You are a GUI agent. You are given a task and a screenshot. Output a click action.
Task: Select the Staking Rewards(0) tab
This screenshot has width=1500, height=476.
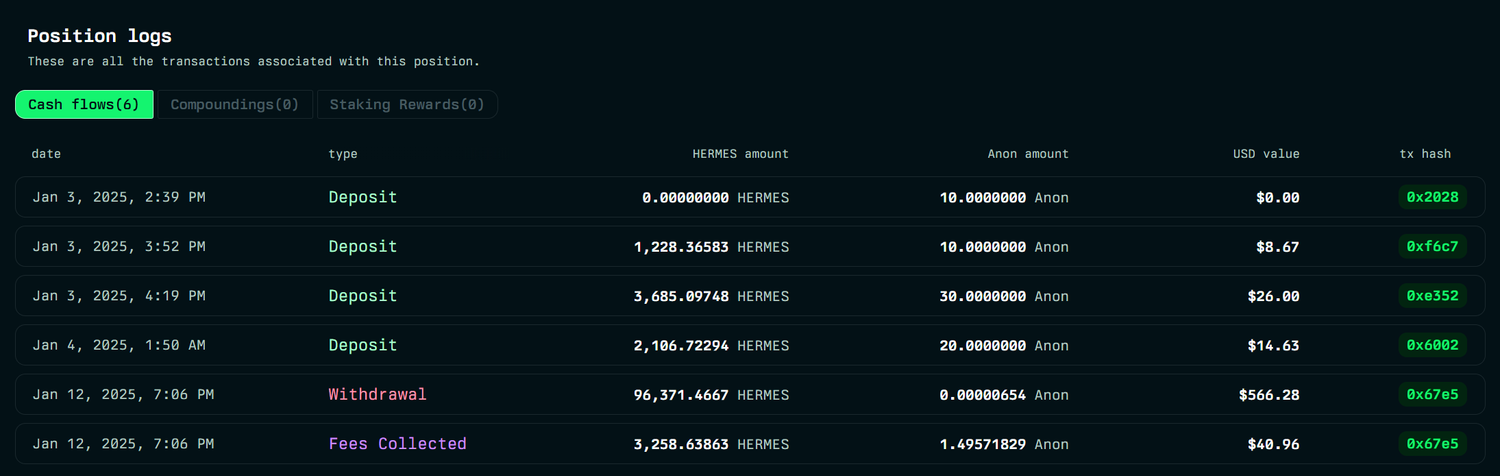coord(407,105)
